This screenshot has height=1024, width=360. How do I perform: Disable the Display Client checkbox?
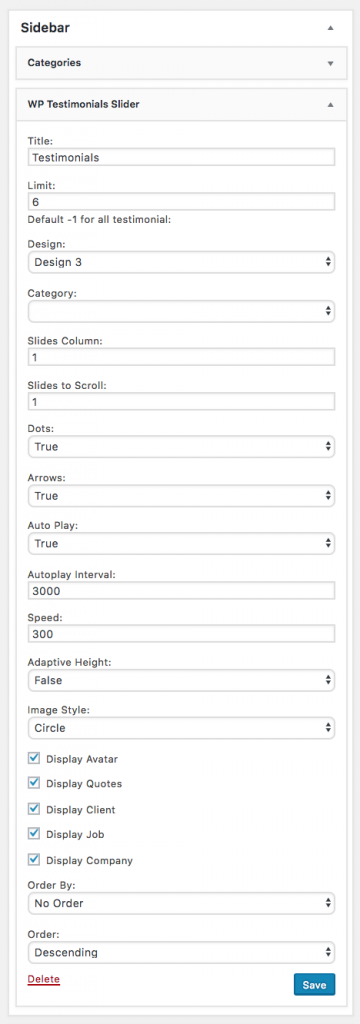tap(33, 808)
